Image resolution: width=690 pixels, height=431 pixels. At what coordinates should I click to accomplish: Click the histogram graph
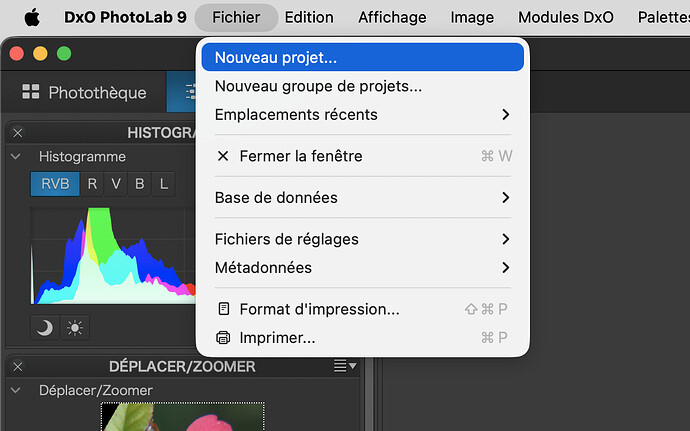coord(113,255)
